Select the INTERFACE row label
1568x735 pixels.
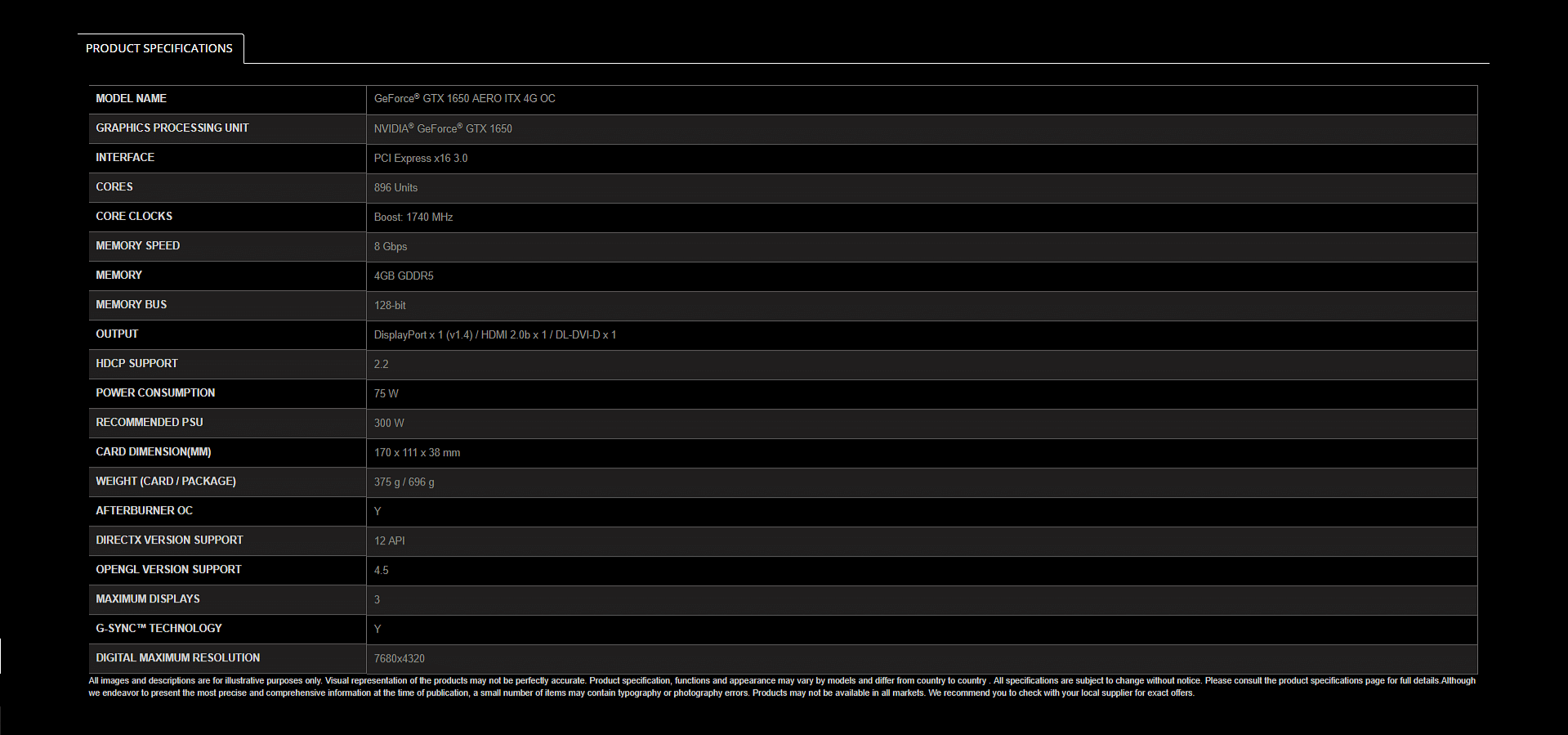point(125,157)
